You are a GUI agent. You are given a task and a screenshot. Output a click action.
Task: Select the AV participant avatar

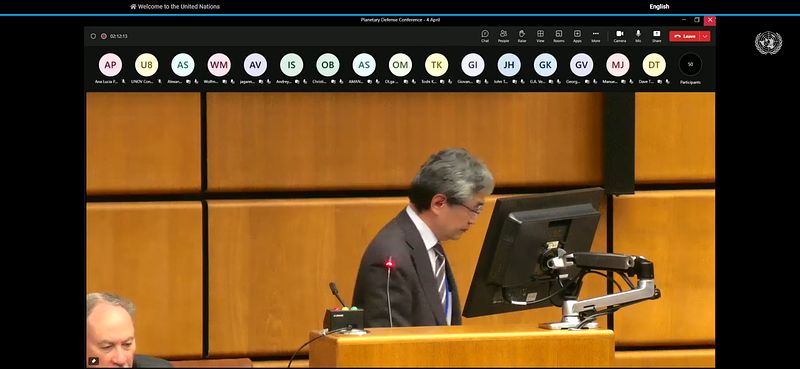tap(255, 65)
